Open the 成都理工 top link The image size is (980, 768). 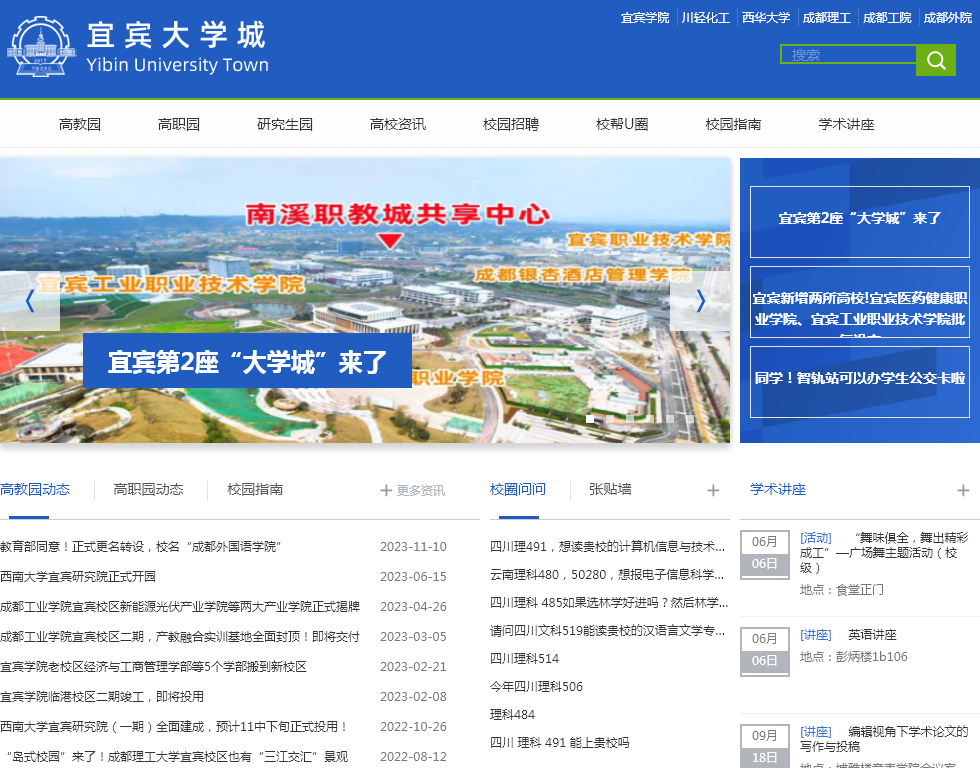pyautogui.click(x=827, y=17)
